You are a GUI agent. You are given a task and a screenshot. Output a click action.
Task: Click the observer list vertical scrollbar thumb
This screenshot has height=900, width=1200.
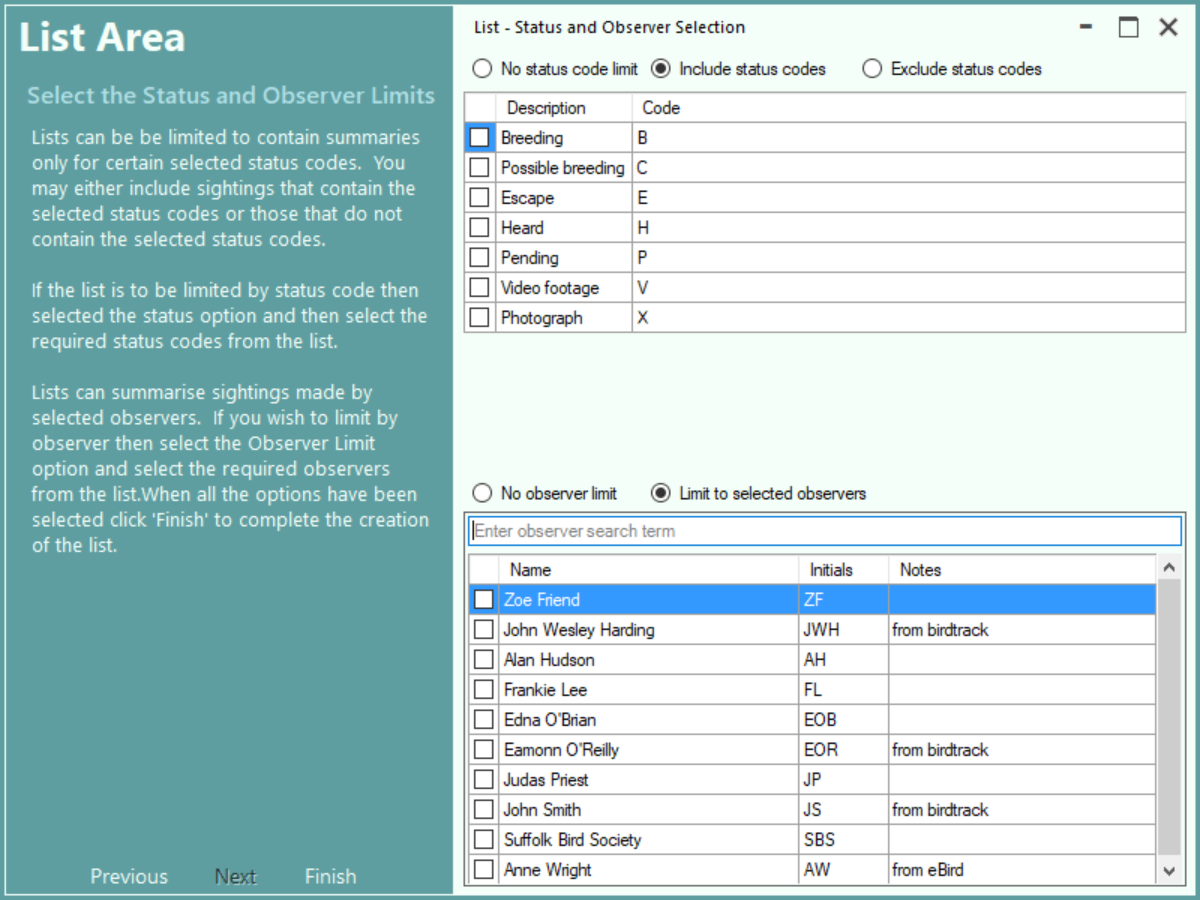1169,718
